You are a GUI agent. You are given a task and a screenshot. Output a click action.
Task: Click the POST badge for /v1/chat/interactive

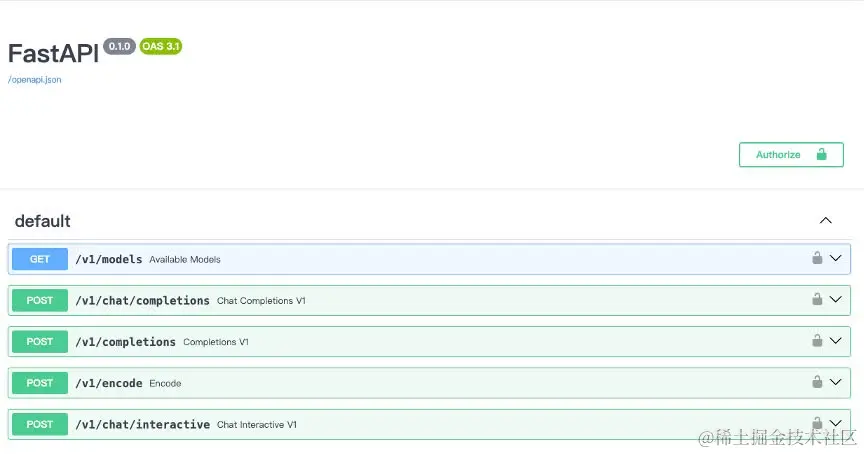tap(40, 424)
